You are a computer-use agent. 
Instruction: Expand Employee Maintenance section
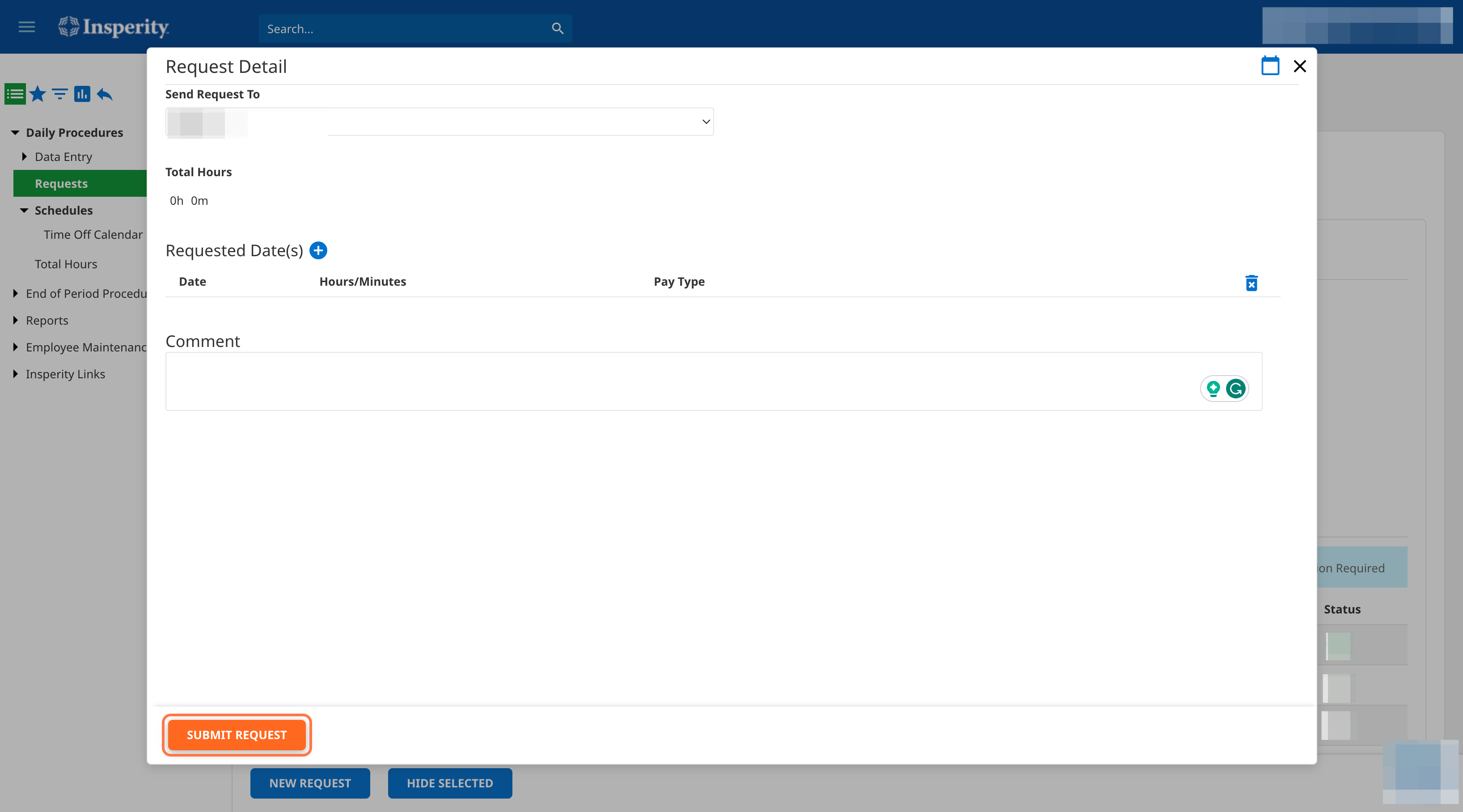tap(15, 347)
